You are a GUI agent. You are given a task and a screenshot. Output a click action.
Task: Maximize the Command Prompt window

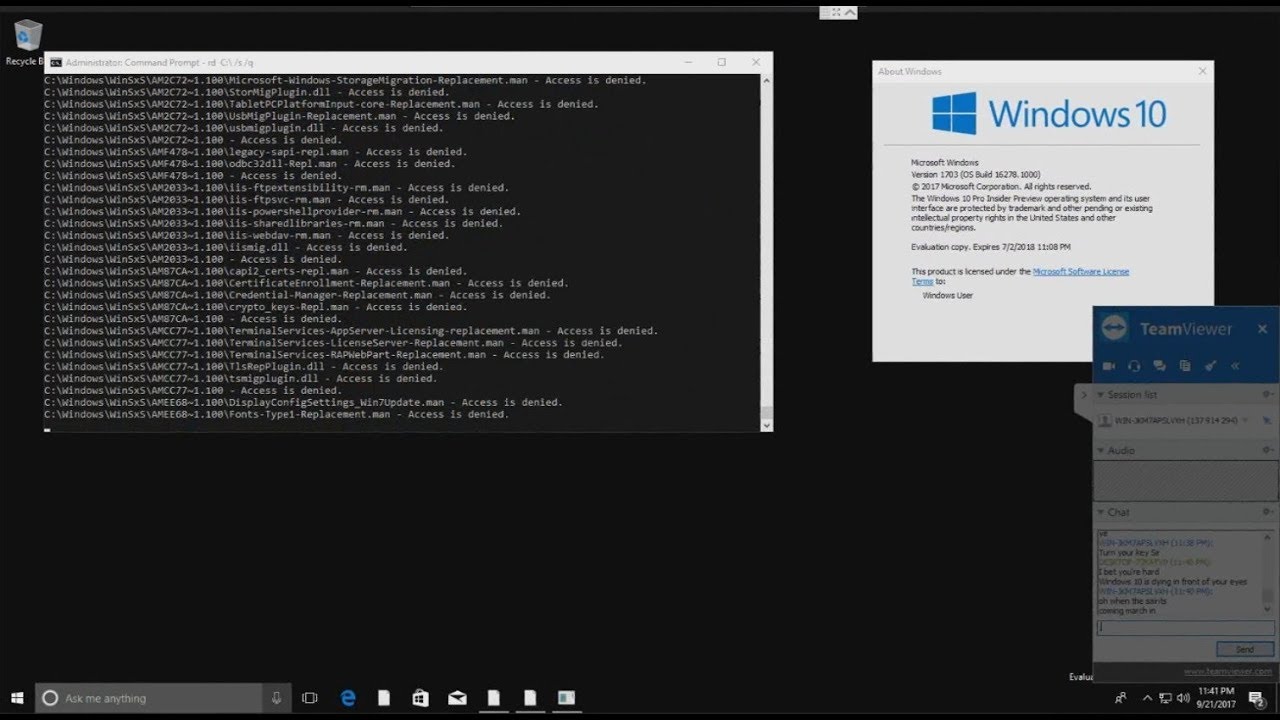coord(721,62)
